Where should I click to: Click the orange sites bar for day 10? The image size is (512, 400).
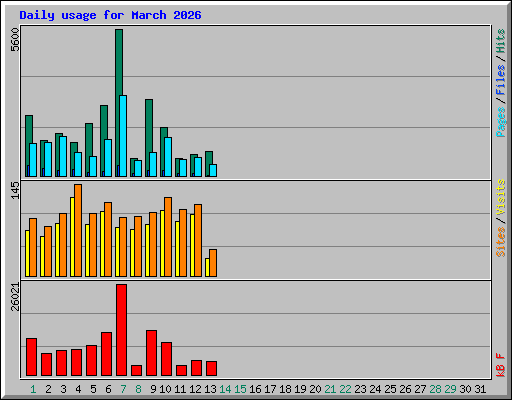(x=168, y=237)
